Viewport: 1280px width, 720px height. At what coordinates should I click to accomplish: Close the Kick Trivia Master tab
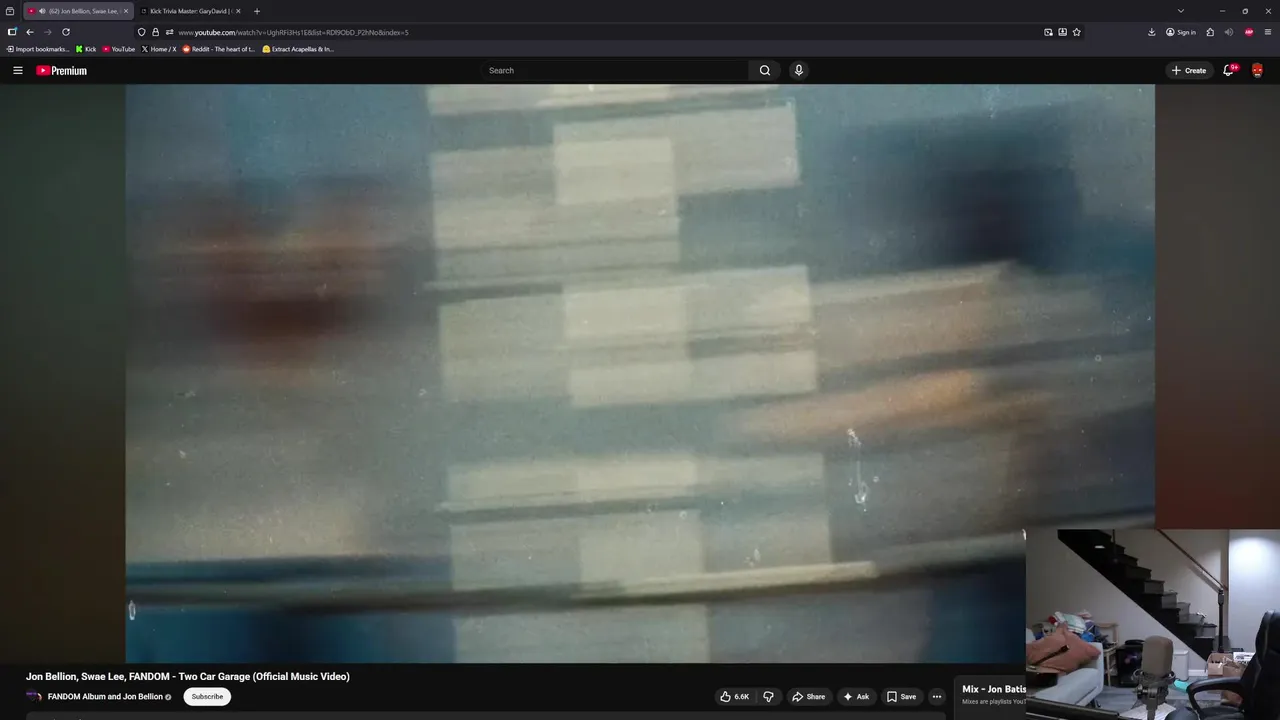(238, 11)
